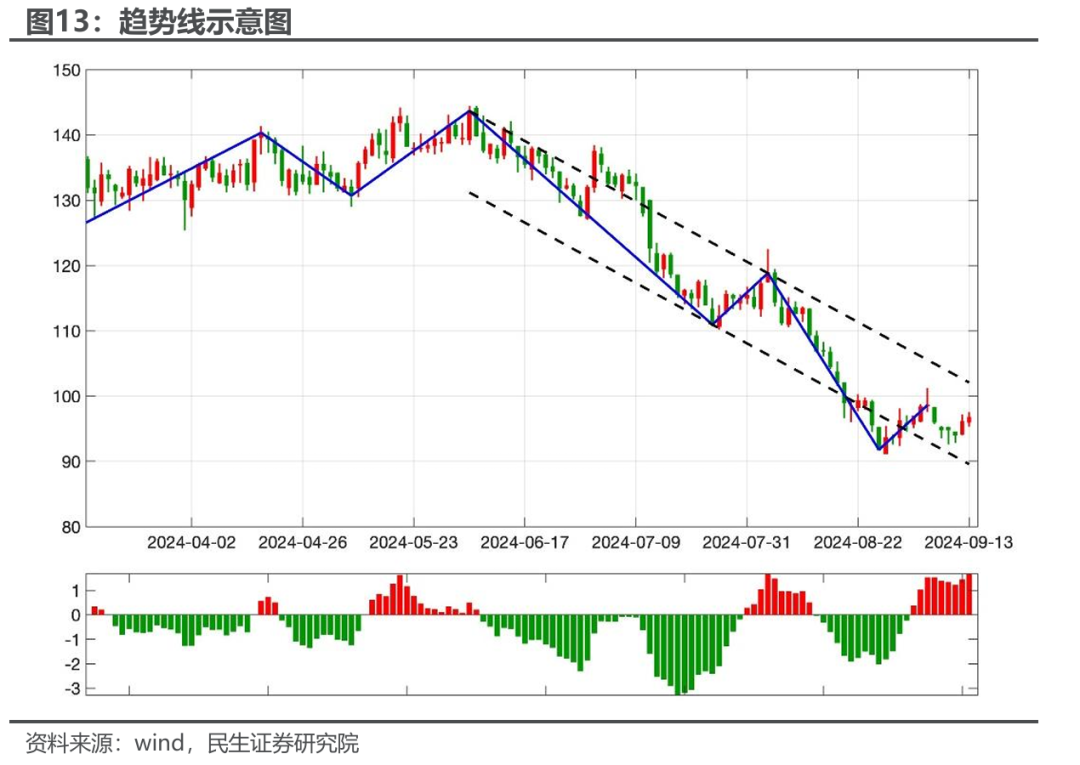The height and width of the screenshot is (765, 1080).
Task: Click the source note 资料来源：wind，民生证券研究院
Action: 192,744
